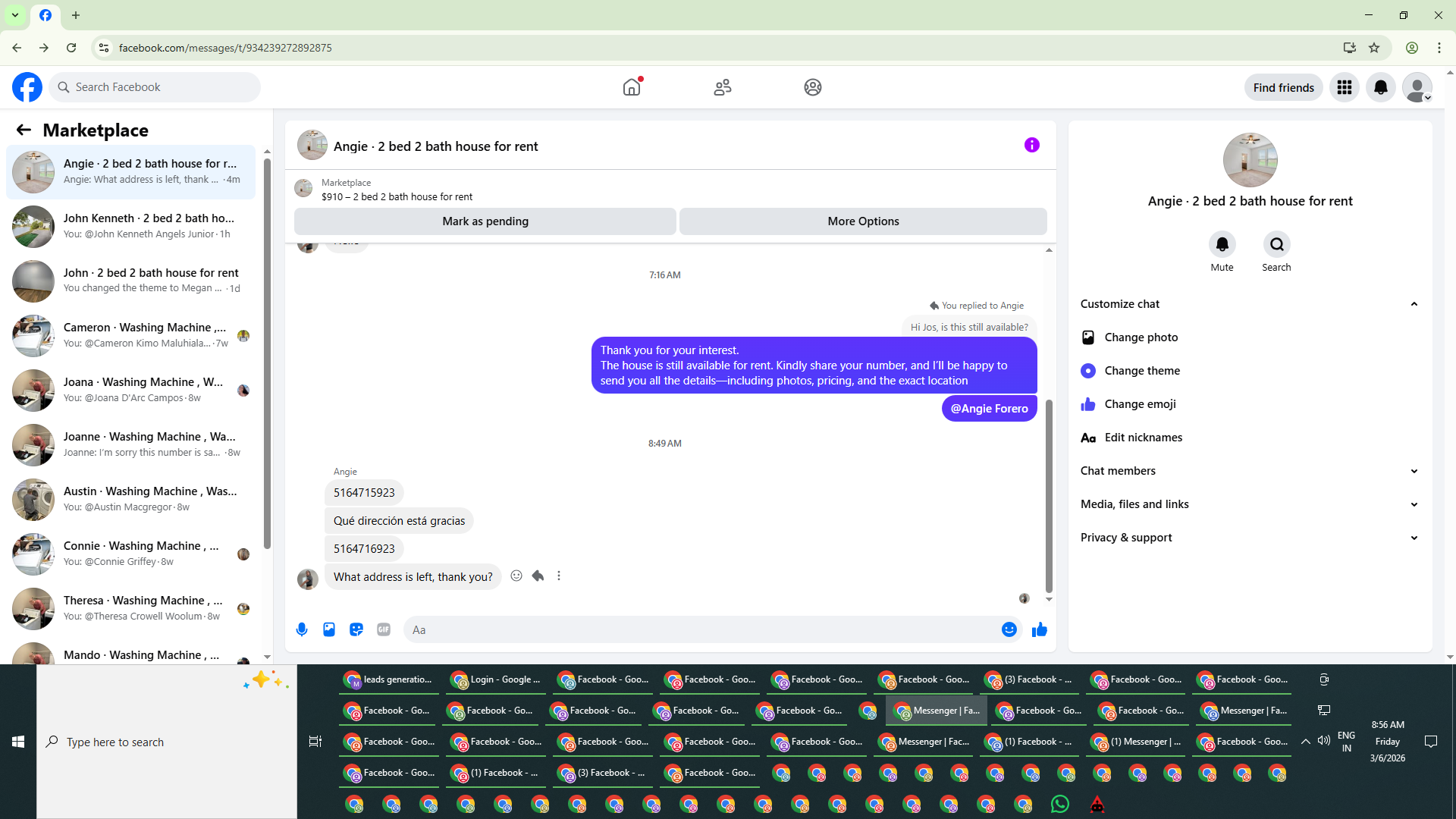Open Change theme color option
This screenshot has width=1456, height=819.
click(x=1142, y=371)
